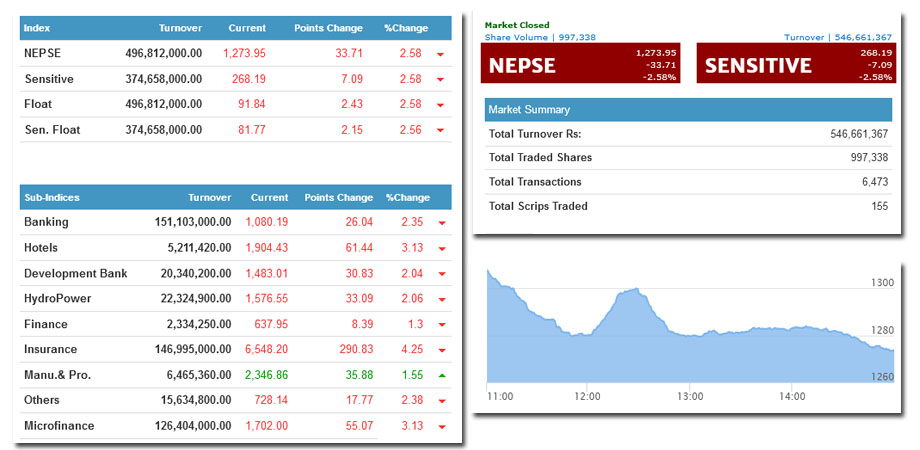Image resolution: width=920 pixels, height=450 pixels.
Task: Select the Development Bank row name
Action: (x=75, y=274)
